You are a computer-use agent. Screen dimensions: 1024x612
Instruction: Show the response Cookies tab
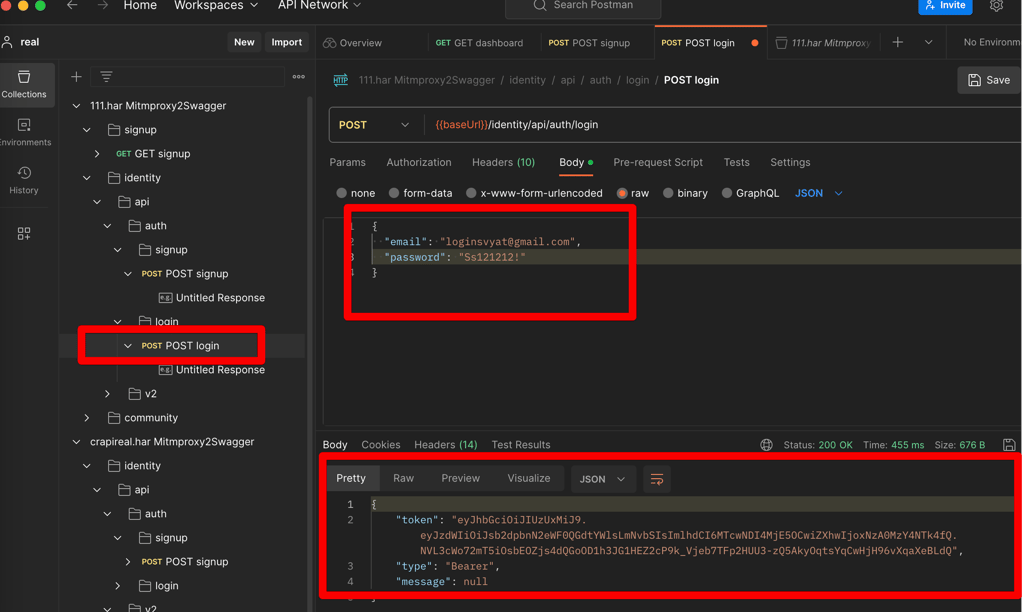coord(381,445)
